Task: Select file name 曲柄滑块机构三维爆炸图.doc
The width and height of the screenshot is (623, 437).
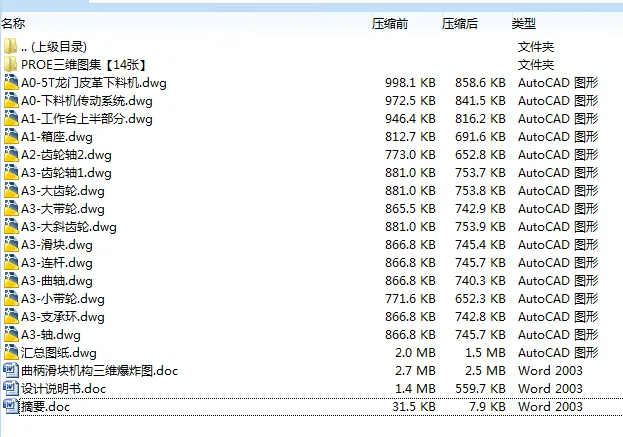Action: pos(99,371)
